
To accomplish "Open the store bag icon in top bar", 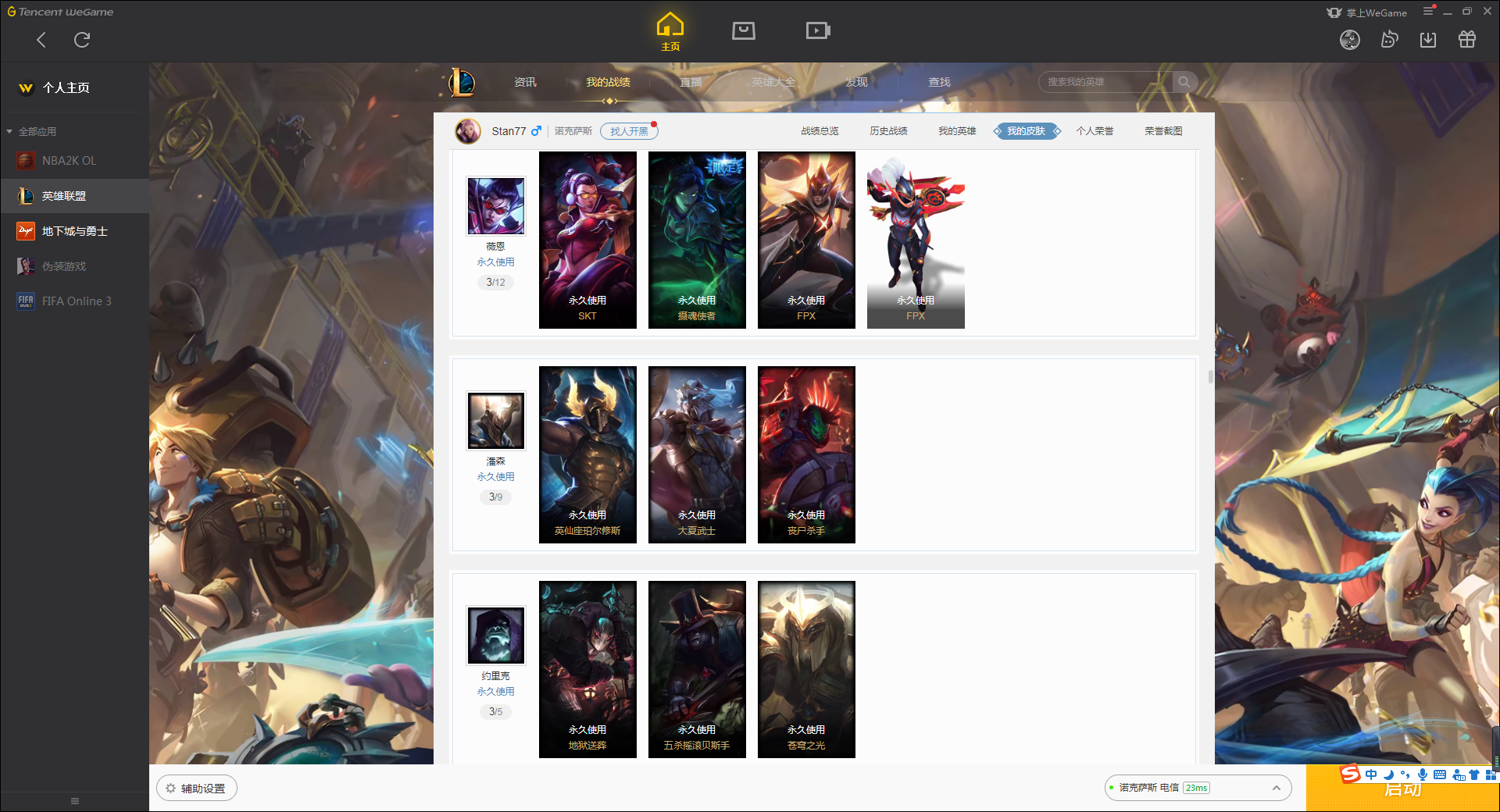I will point(744,30).
